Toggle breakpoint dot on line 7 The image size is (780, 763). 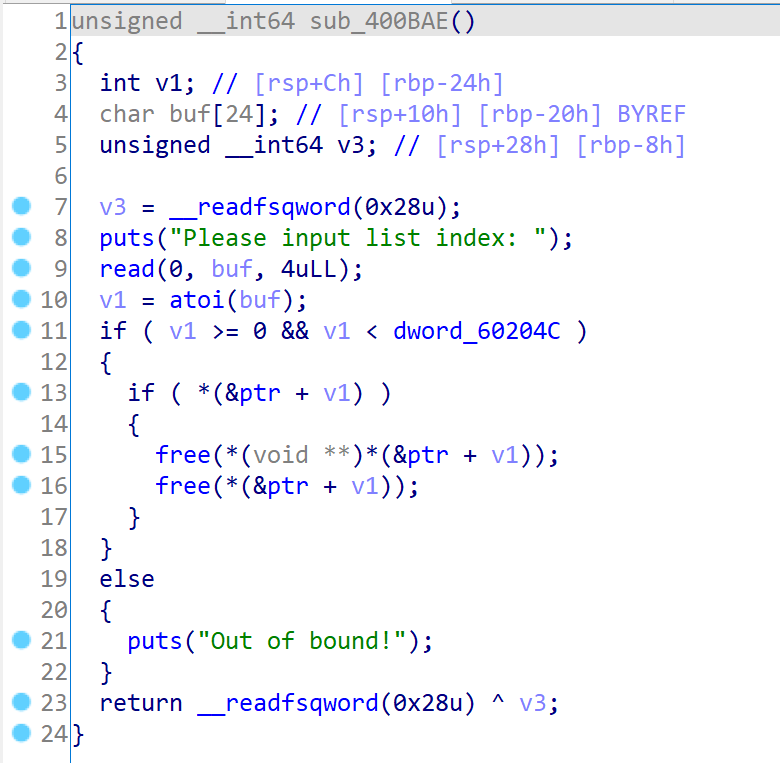[x=21, y=206]
